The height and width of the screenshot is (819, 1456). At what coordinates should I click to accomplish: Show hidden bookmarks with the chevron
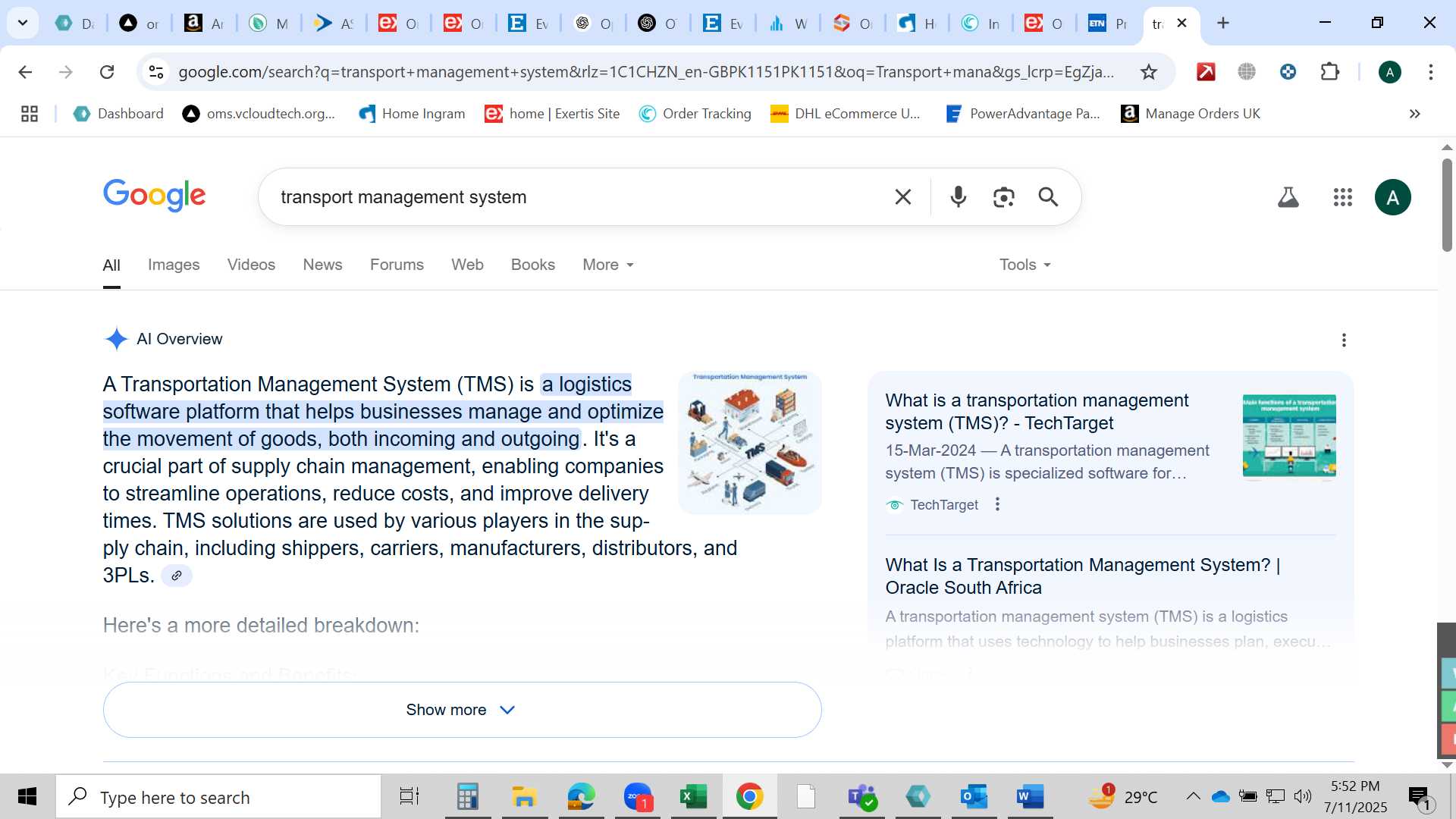click(1414, 114)
